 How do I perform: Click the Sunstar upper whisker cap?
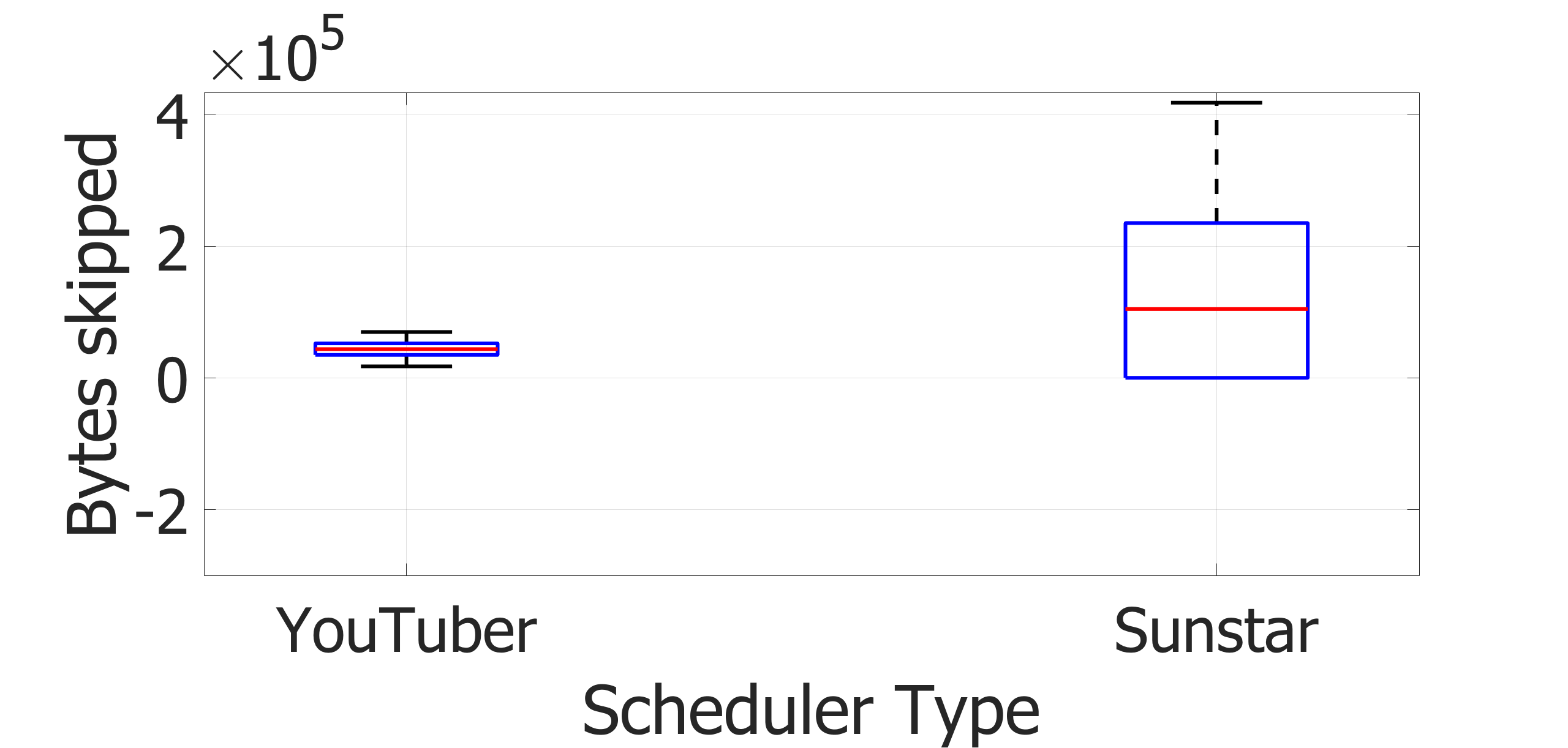point(1216,103)
